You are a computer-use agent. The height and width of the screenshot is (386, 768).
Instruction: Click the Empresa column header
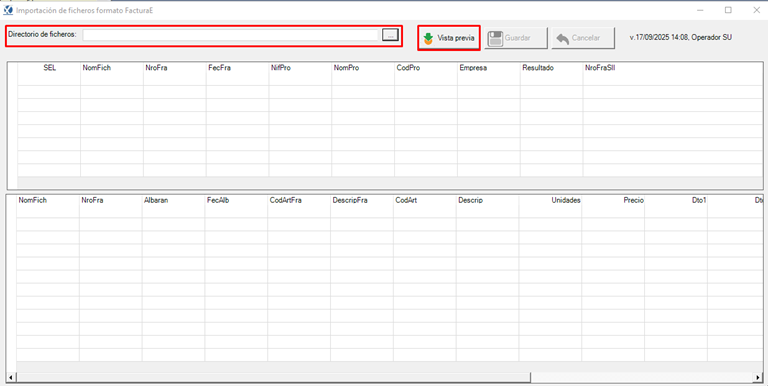tap(489, 68)
